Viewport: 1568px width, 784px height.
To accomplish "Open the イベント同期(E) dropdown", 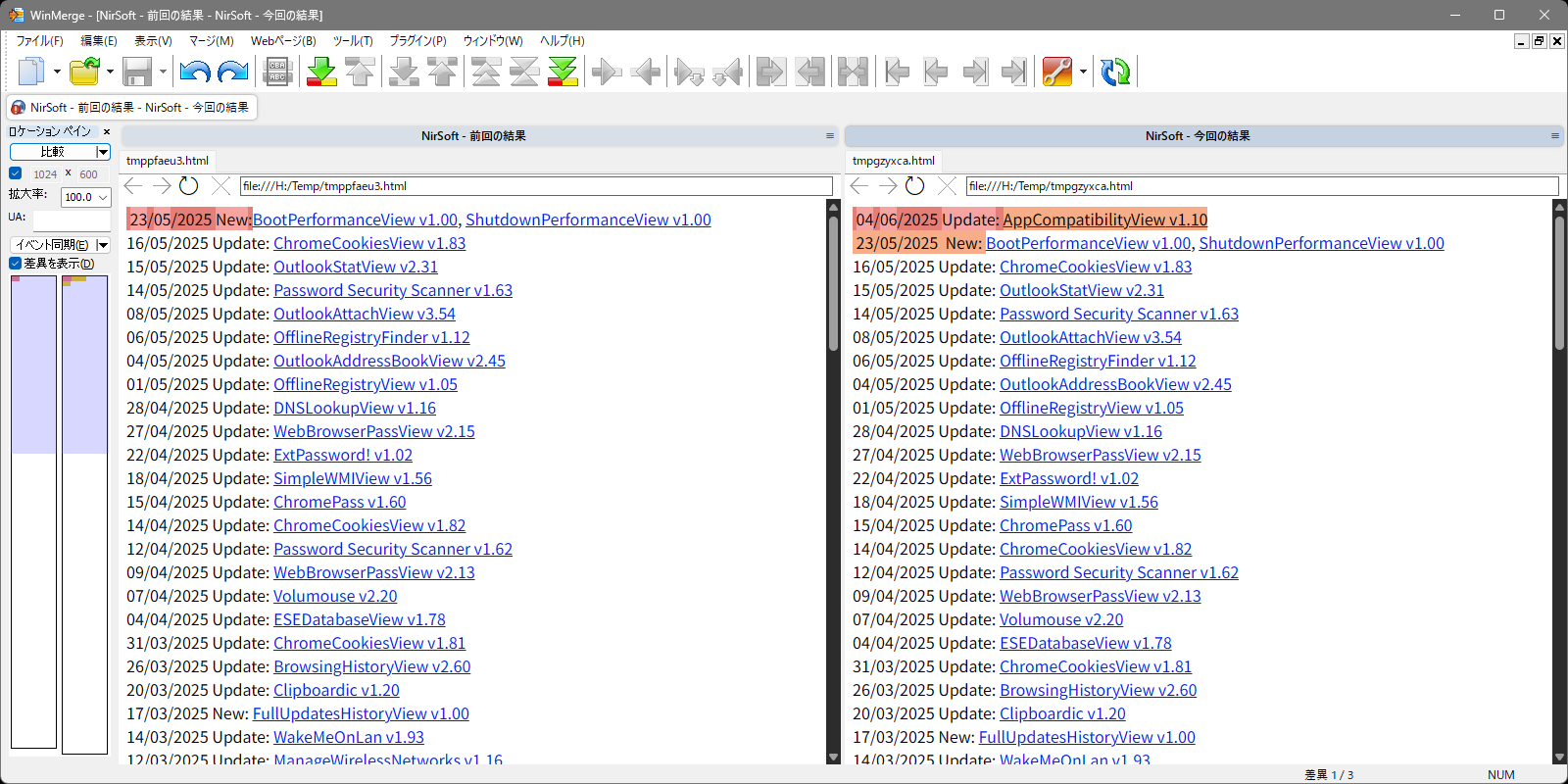I will [103, 245].
